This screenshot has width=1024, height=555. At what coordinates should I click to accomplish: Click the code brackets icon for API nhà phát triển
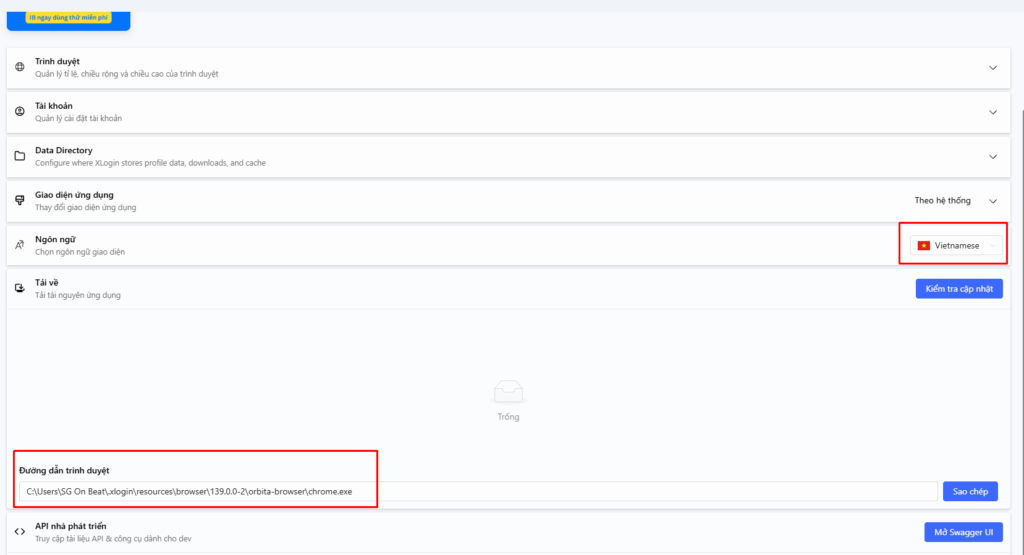19,531
